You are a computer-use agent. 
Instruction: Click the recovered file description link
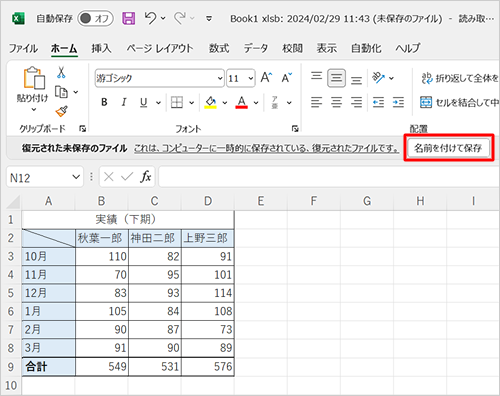(266, 148)
